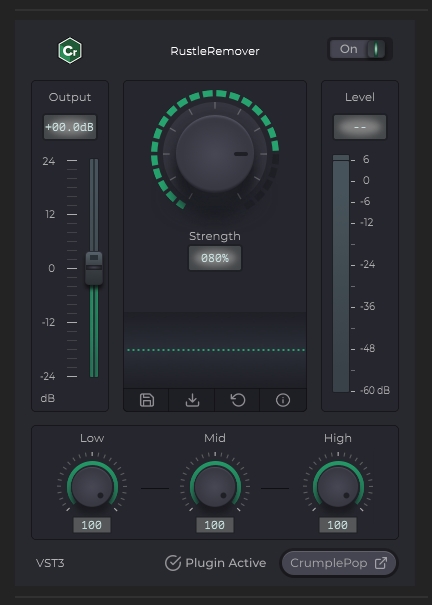
Task: Click the High band knob
Action: [x=338, y=487]
